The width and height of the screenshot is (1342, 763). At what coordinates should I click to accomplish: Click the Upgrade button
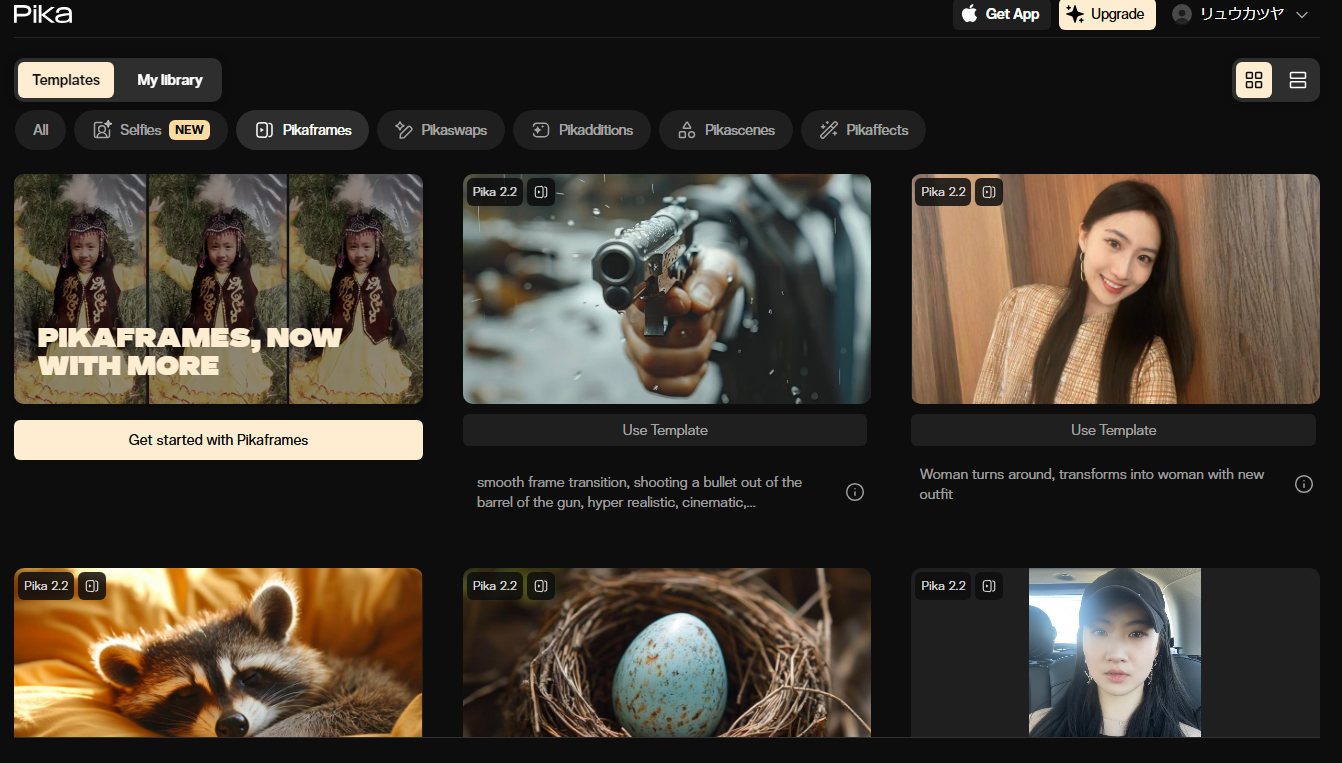click(1106, 14)
